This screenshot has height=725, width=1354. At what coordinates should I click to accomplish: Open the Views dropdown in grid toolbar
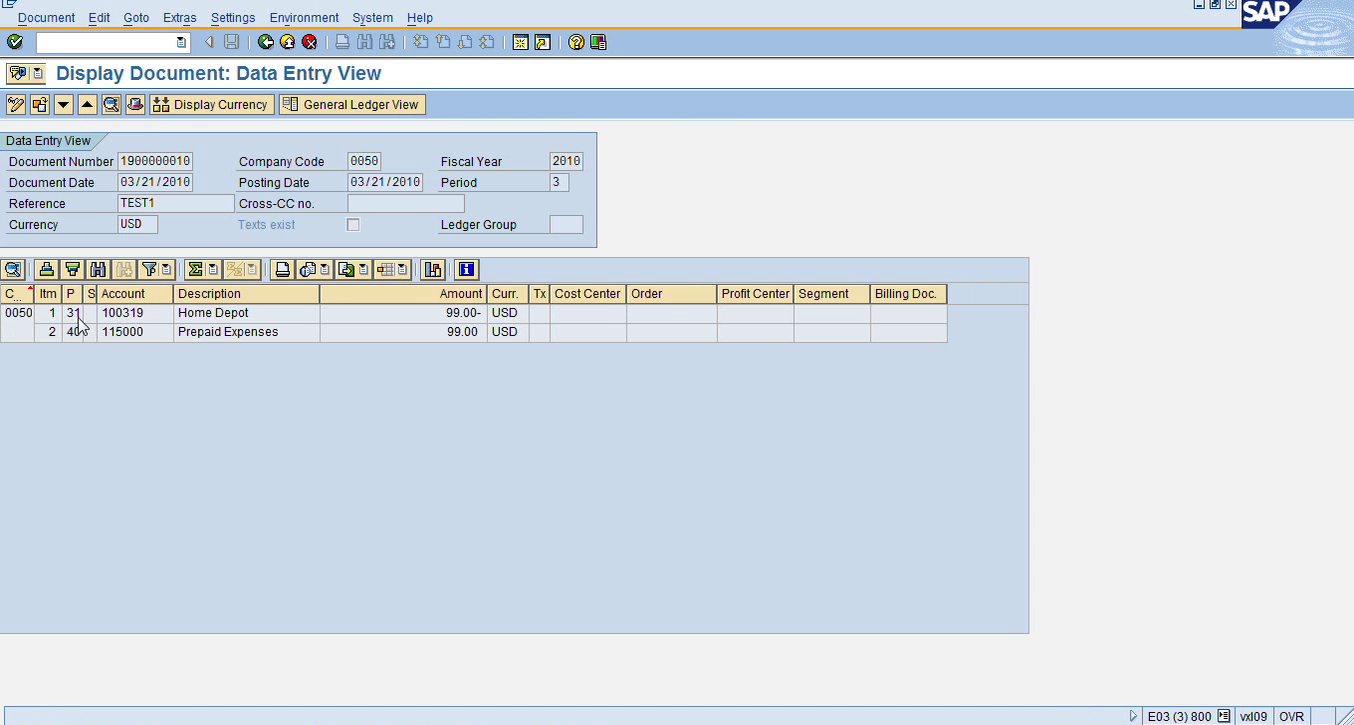click(x=325, y=269)
